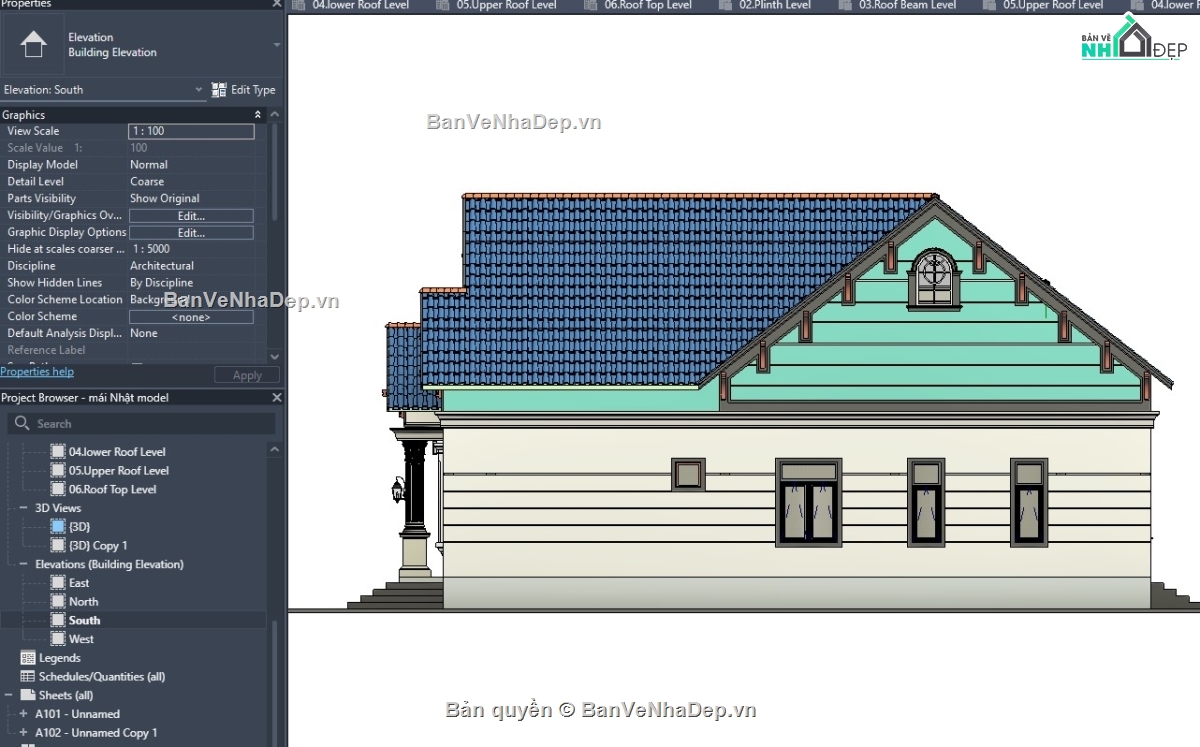Click the view icon beside West elevation

[58, 639]
